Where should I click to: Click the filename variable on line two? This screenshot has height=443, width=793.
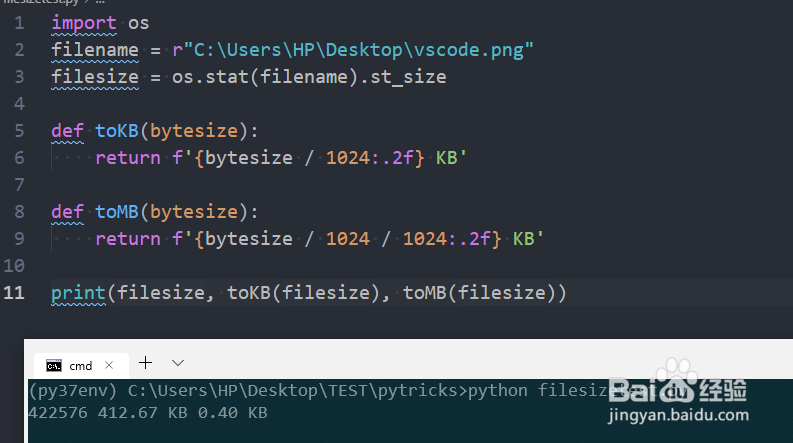pyautogui.click(x=95, y=50)
